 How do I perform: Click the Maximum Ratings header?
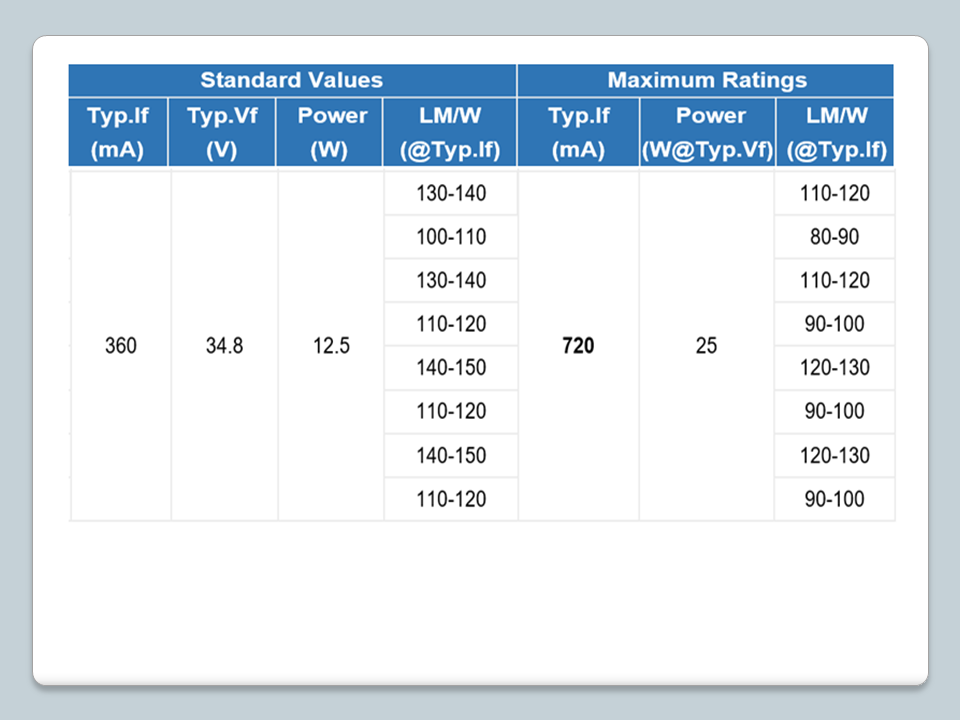(706, 80)
